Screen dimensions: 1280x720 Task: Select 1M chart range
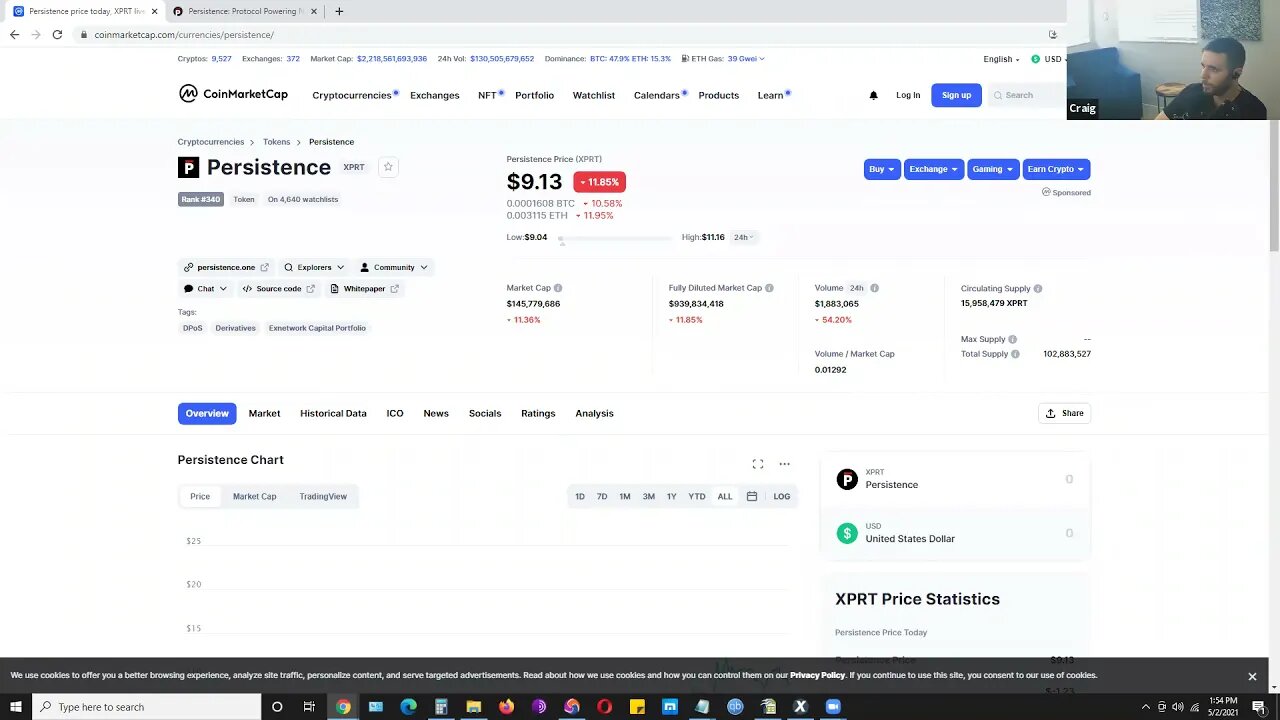[x=625, y=496]
